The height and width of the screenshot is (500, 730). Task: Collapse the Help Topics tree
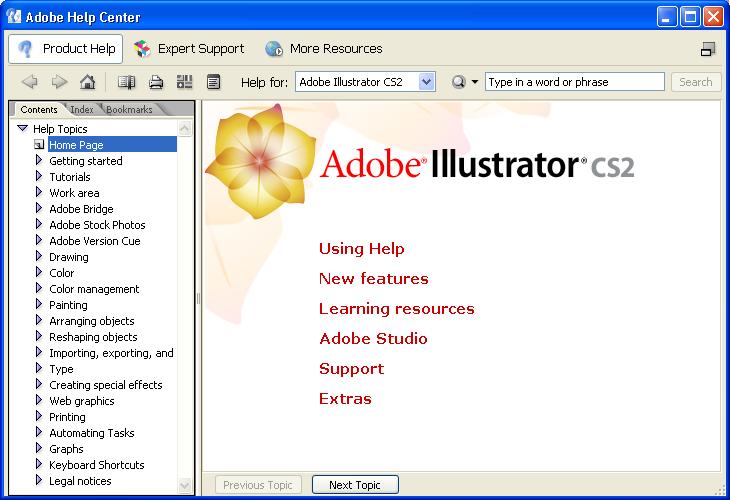click(22, 128)
